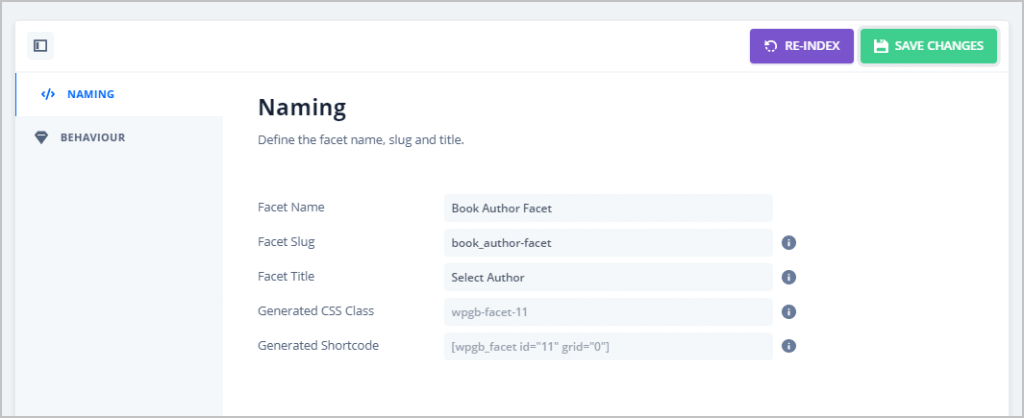Click the Generated Shortcode field
1024x418 pixels.
point(608,347)
